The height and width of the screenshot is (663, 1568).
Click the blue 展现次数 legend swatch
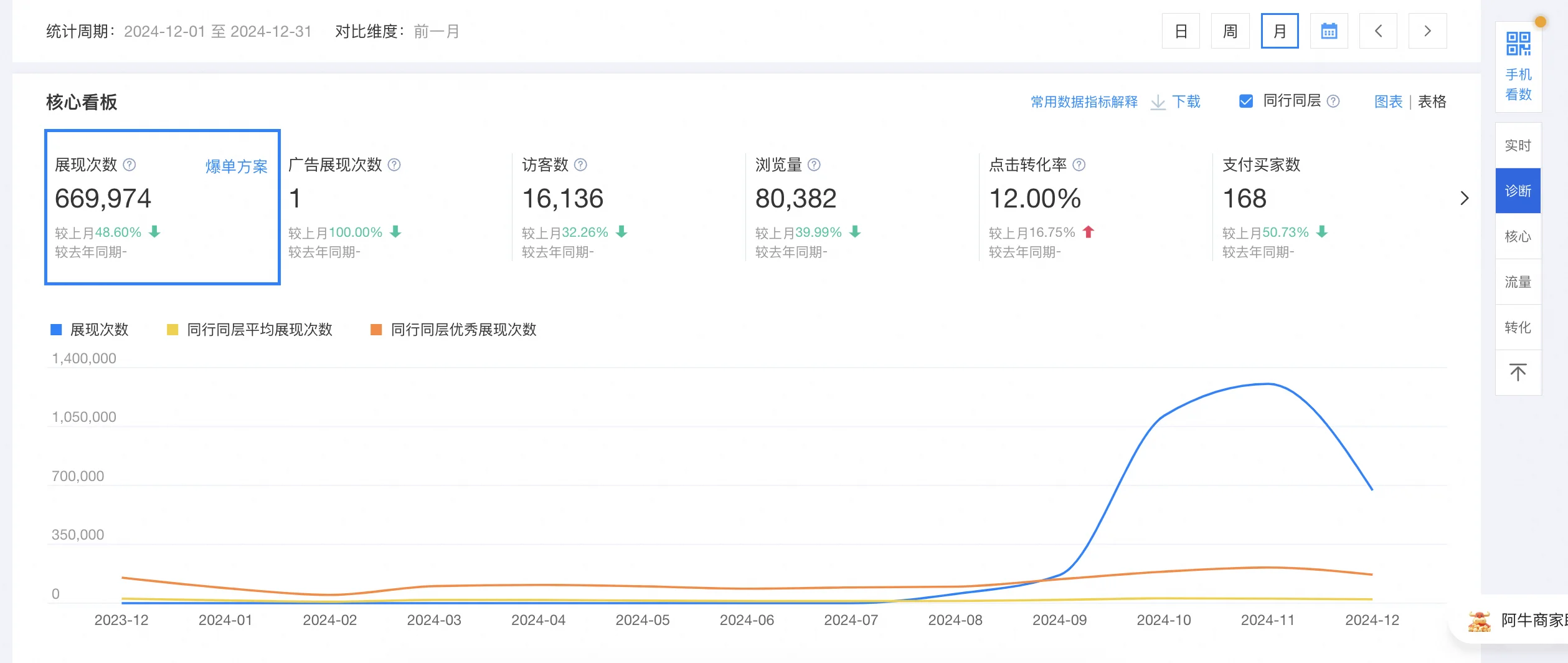(x=56, y=330)
